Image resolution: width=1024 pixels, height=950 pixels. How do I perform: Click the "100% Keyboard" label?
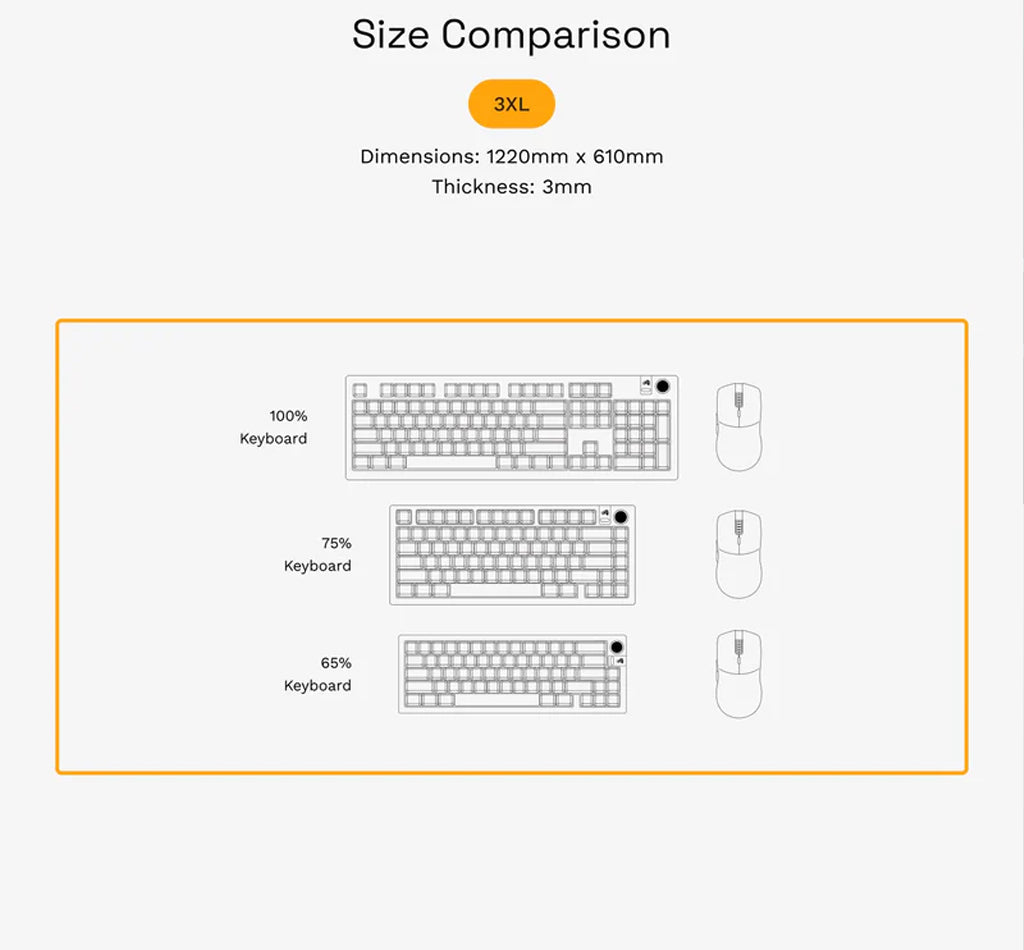pyautogui.click(x=273, y=427)
